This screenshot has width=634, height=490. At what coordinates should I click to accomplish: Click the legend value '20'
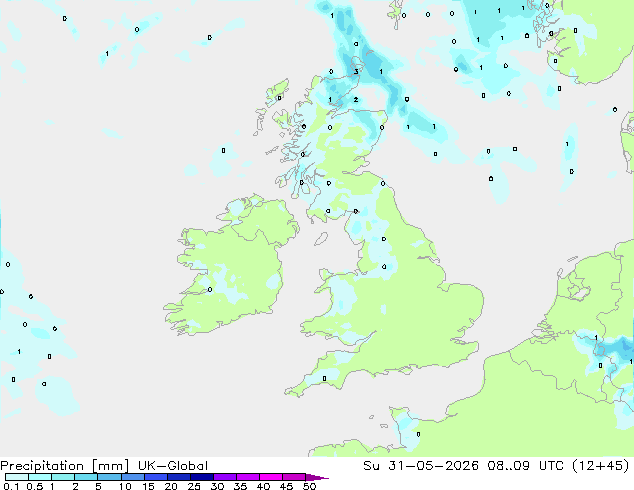(x=171, y=486)
